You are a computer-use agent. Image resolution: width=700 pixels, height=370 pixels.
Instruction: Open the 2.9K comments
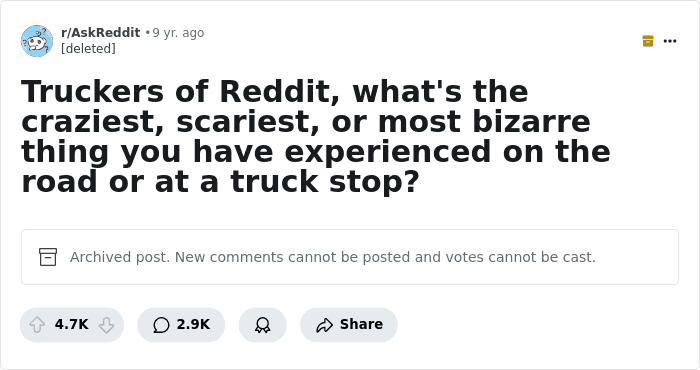pyautogui.click(x=181, y=325)
